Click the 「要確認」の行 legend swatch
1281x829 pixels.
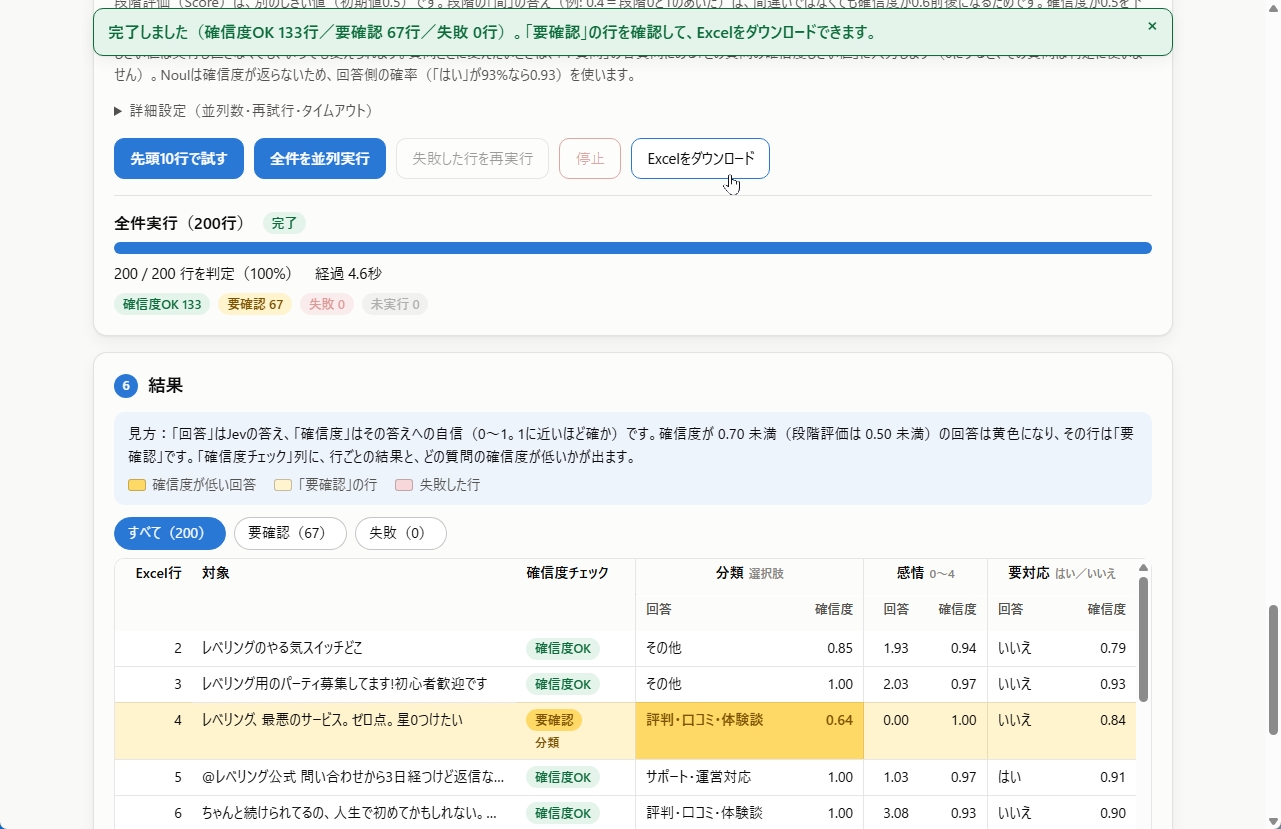(283, 485)
